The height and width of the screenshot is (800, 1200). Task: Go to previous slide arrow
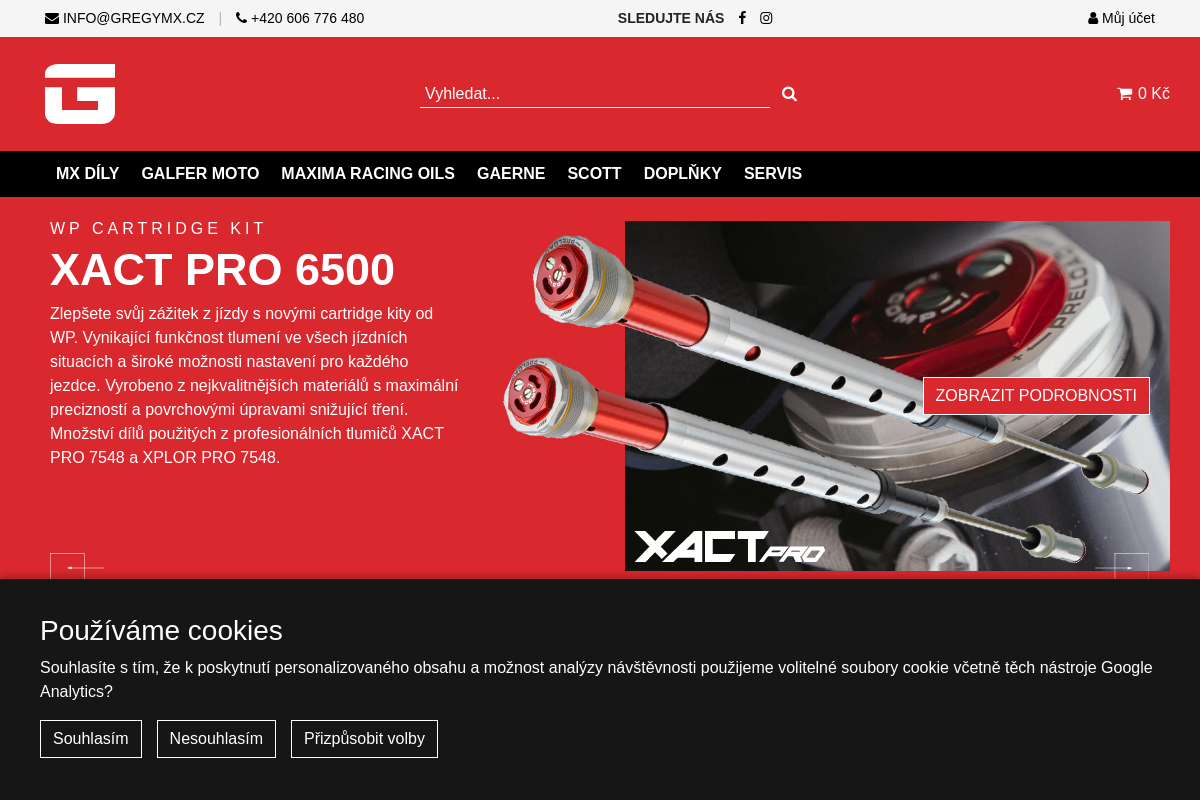tap(68, 566)
